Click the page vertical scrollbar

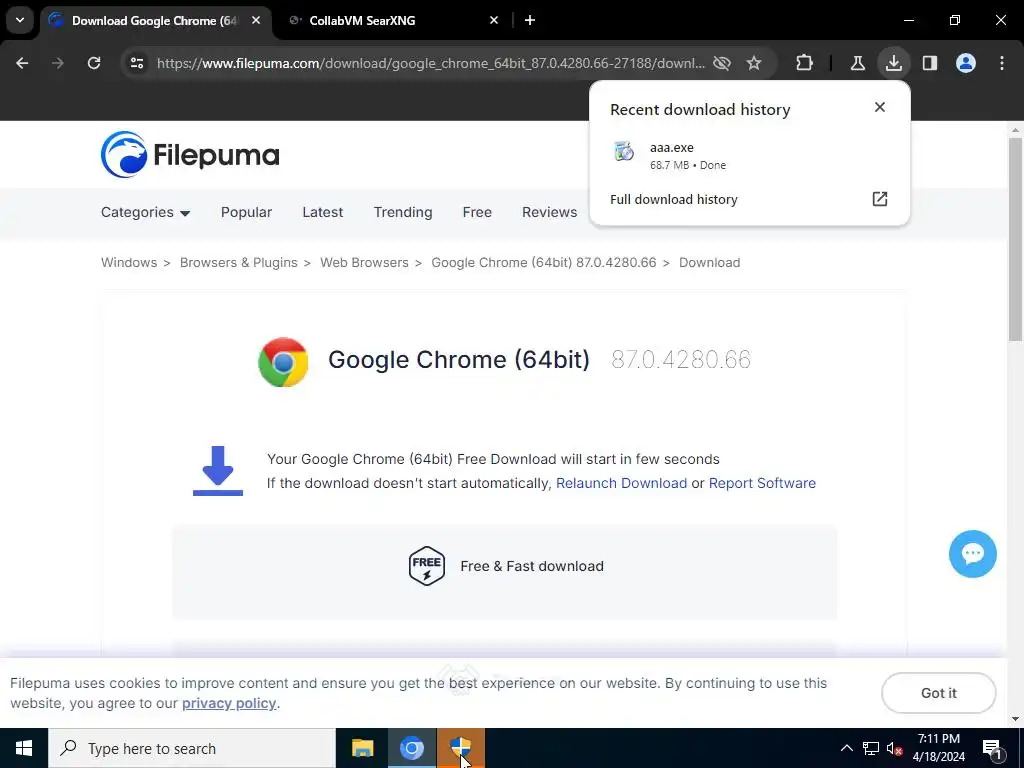click(1015, 238)
